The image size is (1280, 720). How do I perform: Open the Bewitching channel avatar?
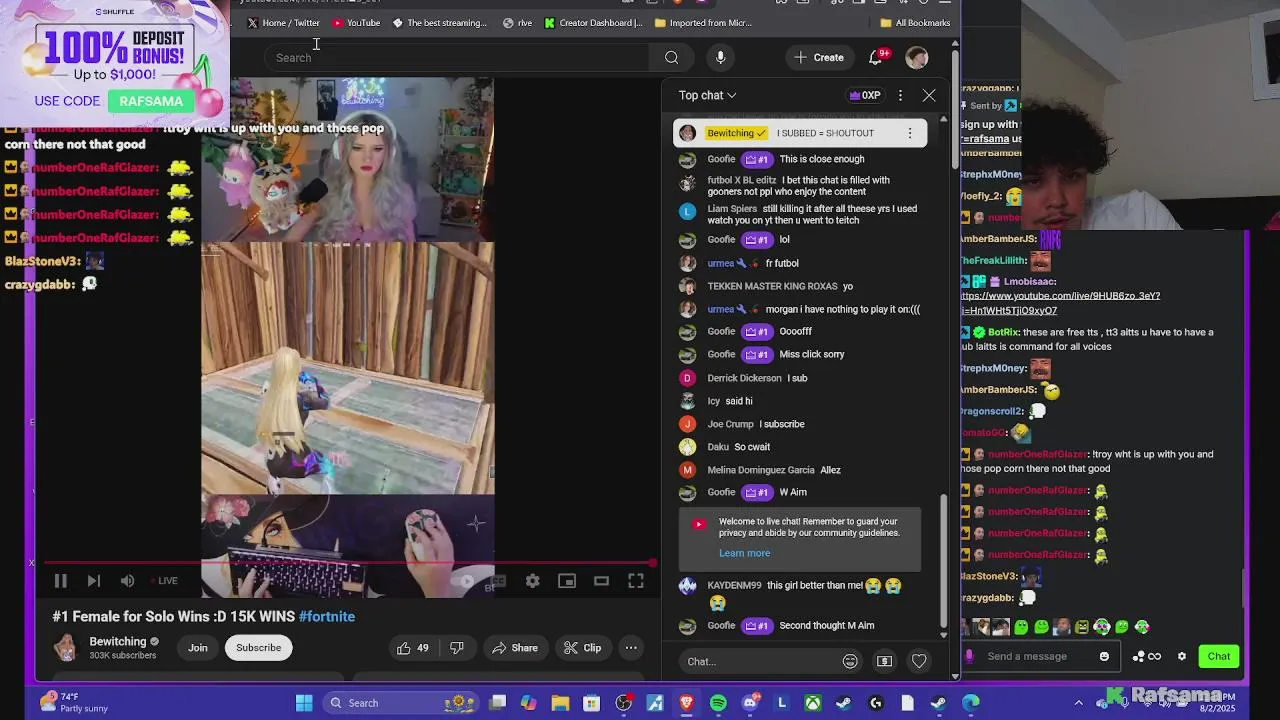pos(66,648)
